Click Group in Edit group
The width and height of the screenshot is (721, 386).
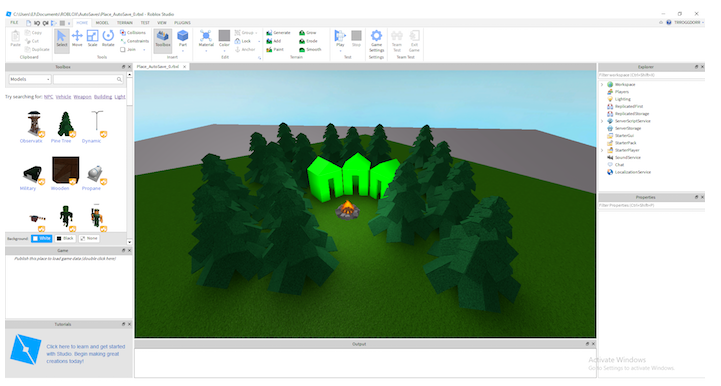(x=244, y=33)
